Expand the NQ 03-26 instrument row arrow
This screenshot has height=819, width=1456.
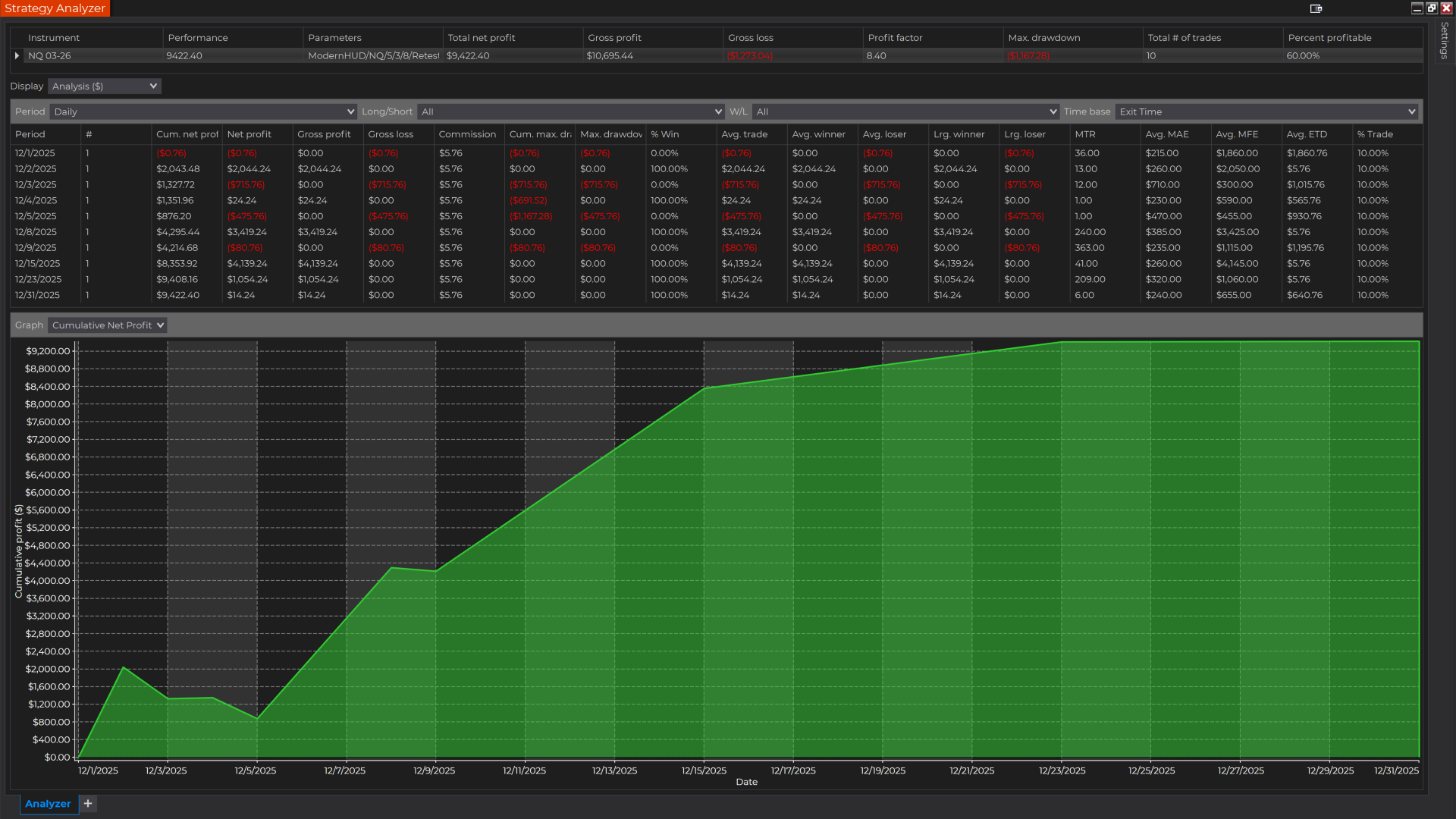[16, 55]
